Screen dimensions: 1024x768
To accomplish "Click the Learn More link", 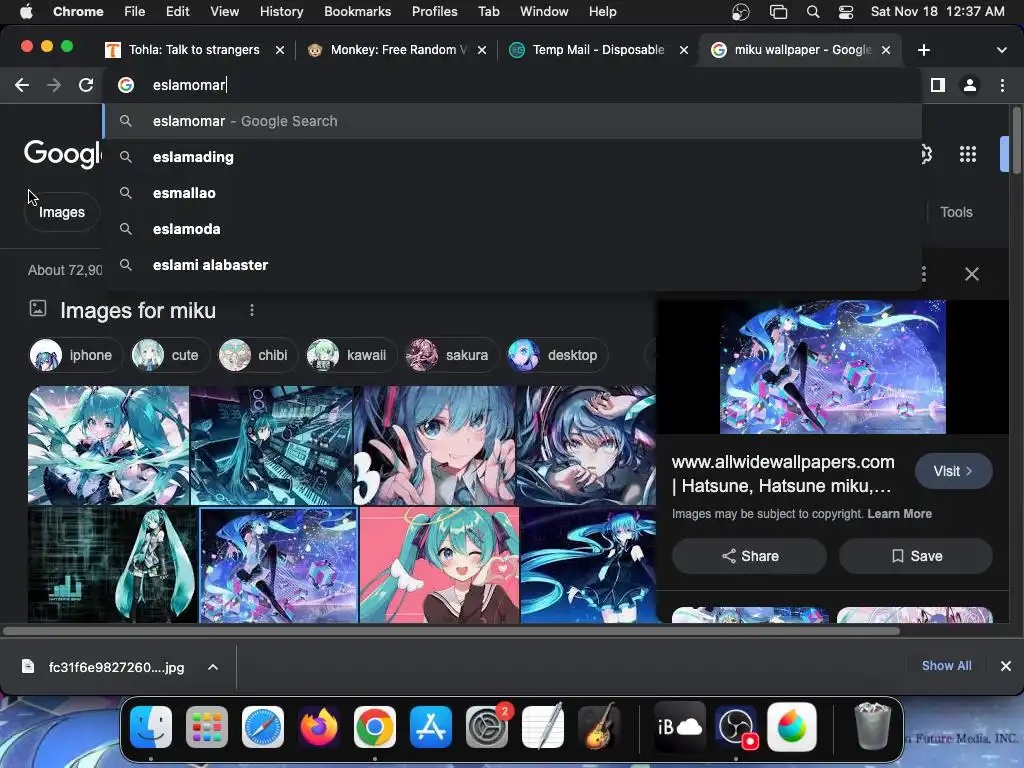I will (899, 514).
